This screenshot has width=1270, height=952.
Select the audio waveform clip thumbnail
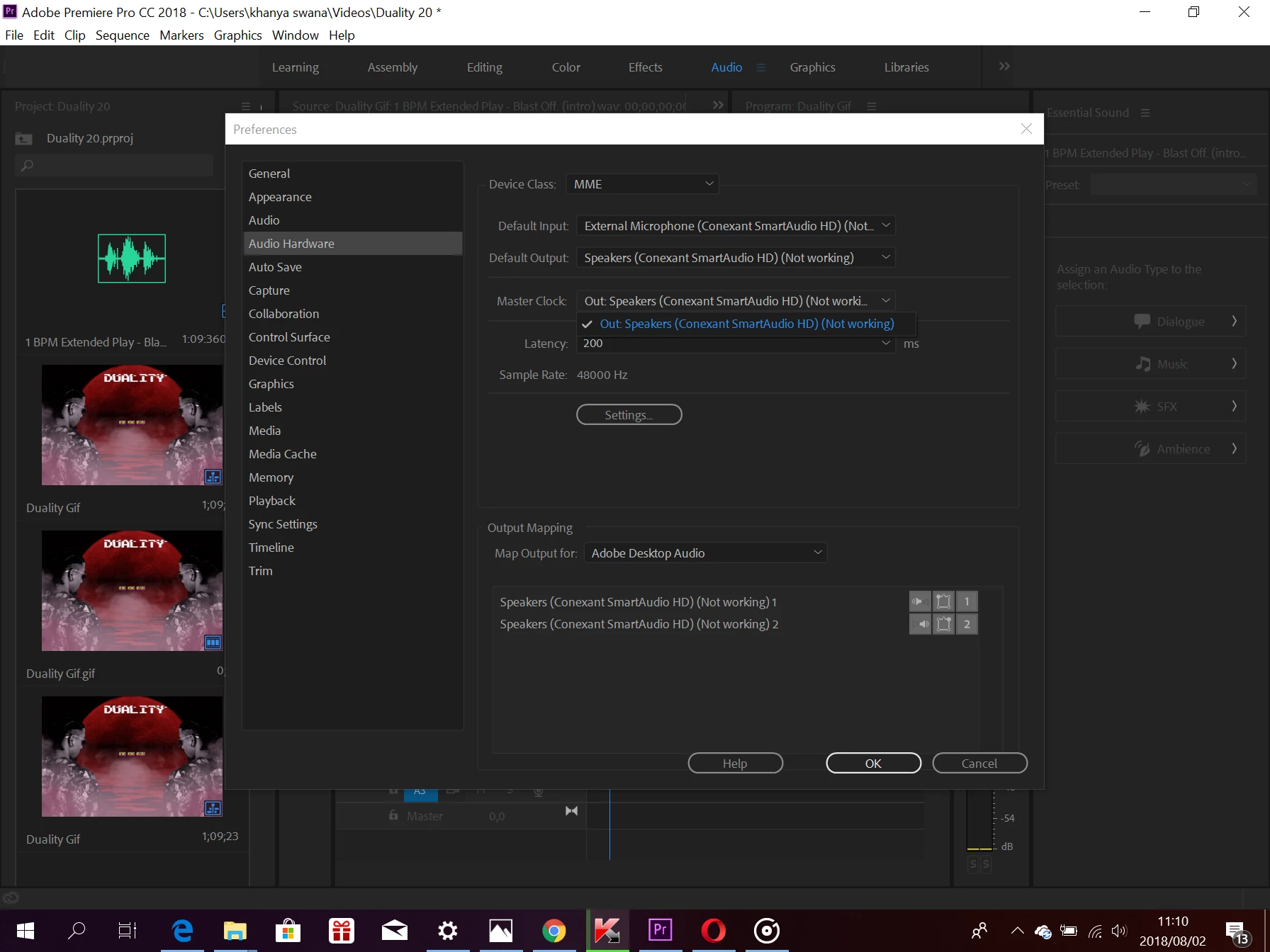pos(132,259)
